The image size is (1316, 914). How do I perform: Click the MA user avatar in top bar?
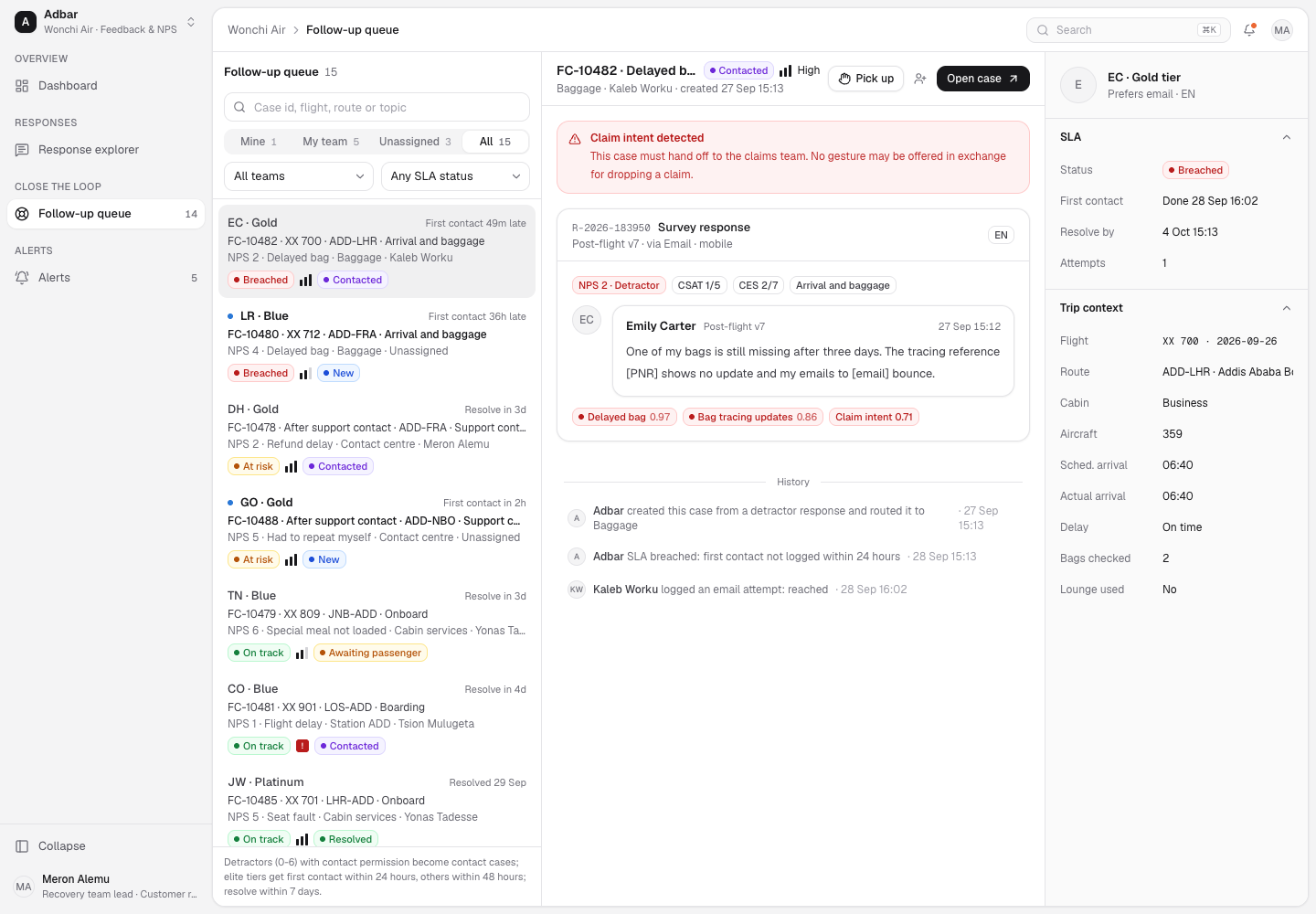tap(1282, 30)
